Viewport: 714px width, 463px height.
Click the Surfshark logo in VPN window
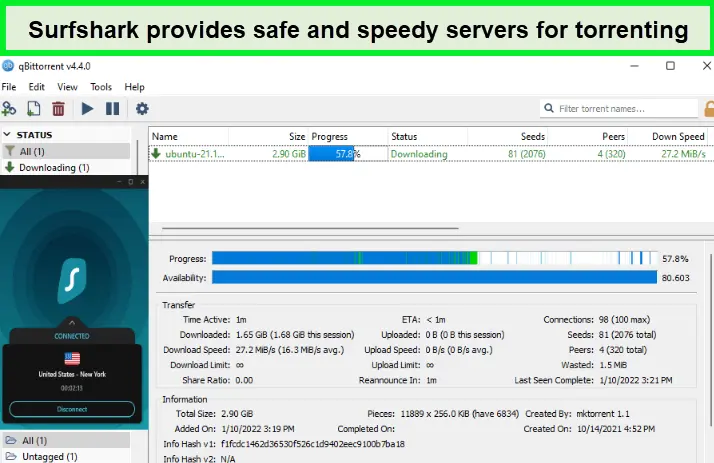coord(72,280)
